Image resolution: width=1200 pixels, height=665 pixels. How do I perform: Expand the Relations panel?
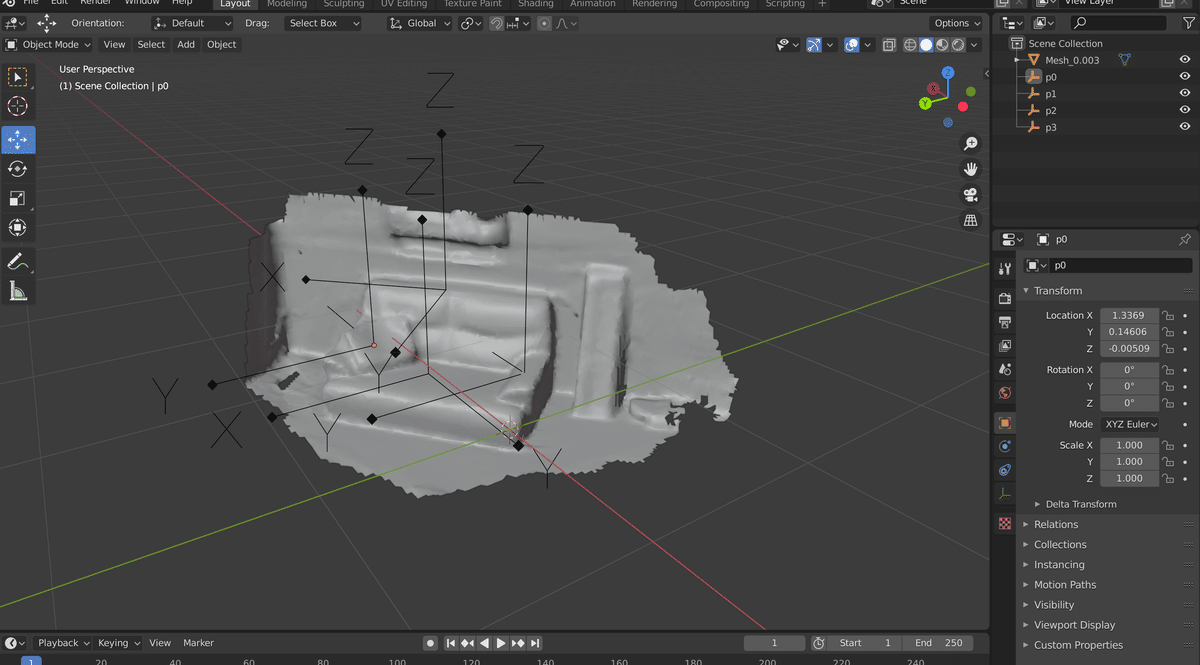pyautogui.click(x=1056, y=524)
